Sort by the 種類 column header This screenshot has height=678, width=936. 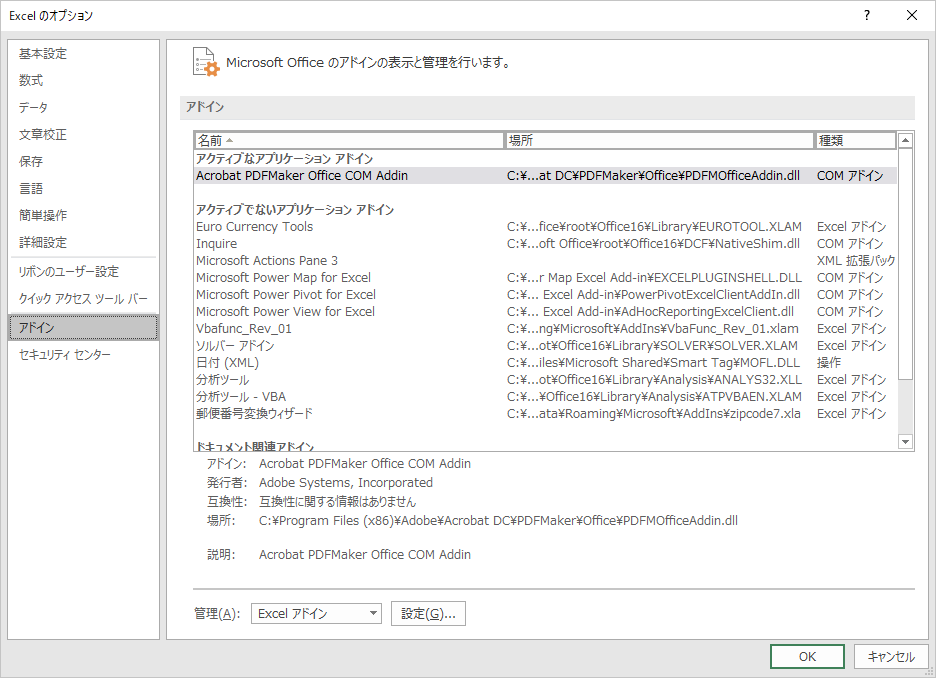[x=855, y=140]
